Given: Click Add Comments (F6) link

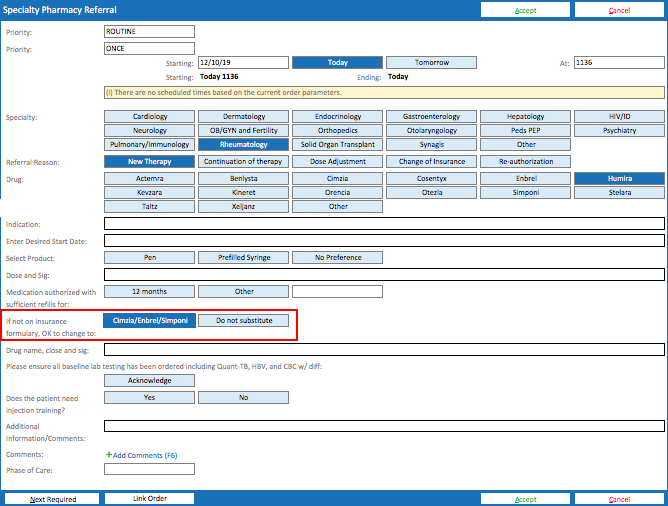Looking at the screenshot, I should point(141,455).
